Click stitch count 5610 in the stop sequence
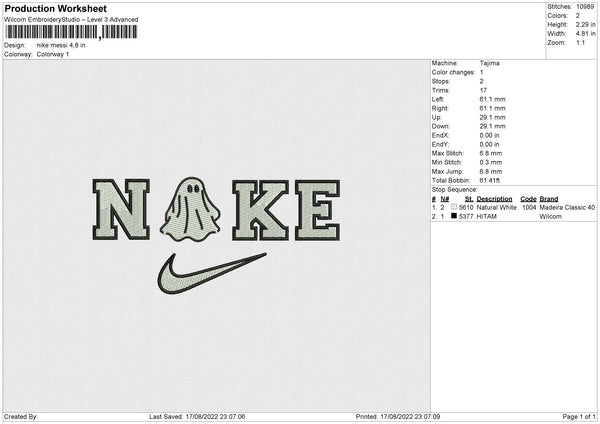 [x=466, y=207]
